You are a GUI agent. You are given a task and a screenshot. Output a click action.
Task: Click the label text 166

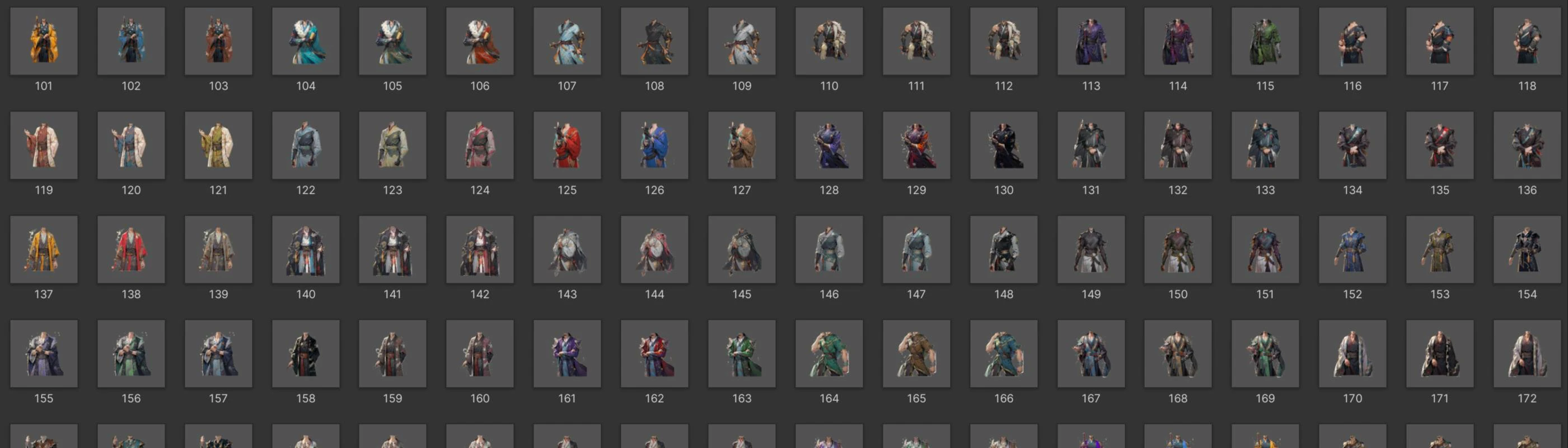(1003, 398)
